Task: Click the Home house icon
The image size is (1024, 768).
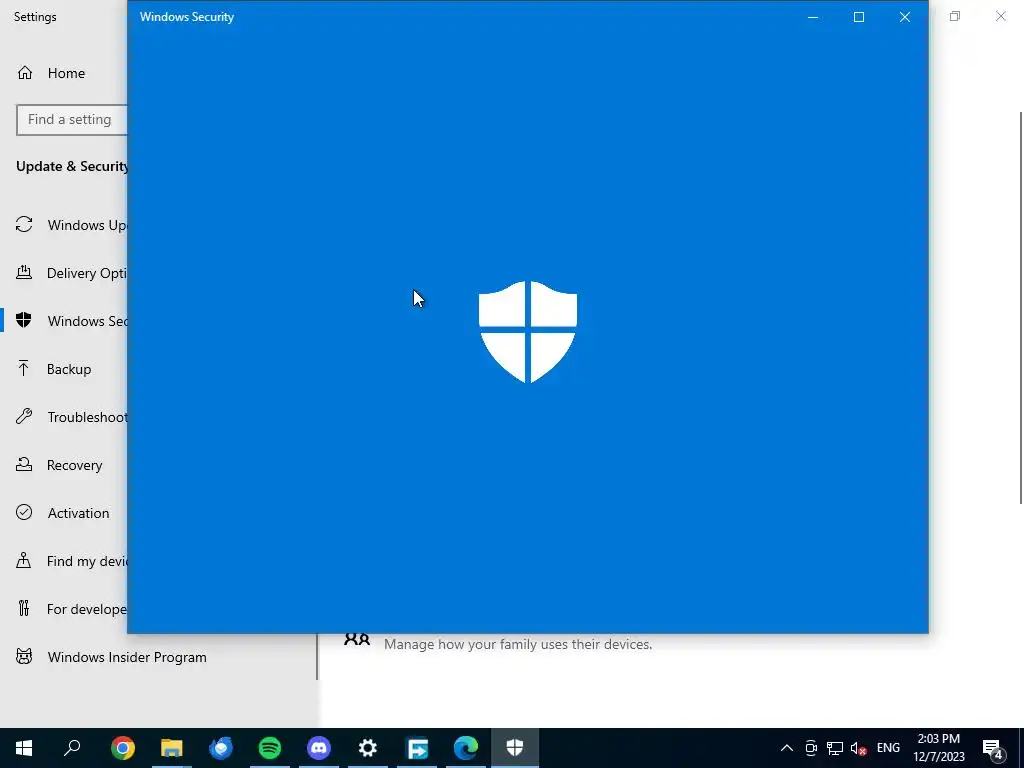Action: point(25,72)
